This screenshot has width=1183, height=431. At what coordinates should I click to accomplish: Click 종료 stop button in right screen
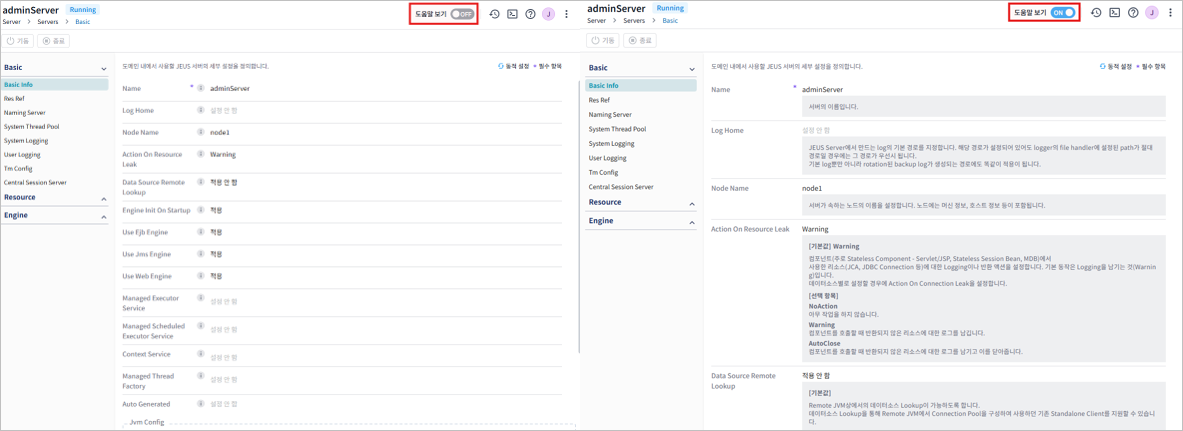pyautogui.click(x=639, y=41)
